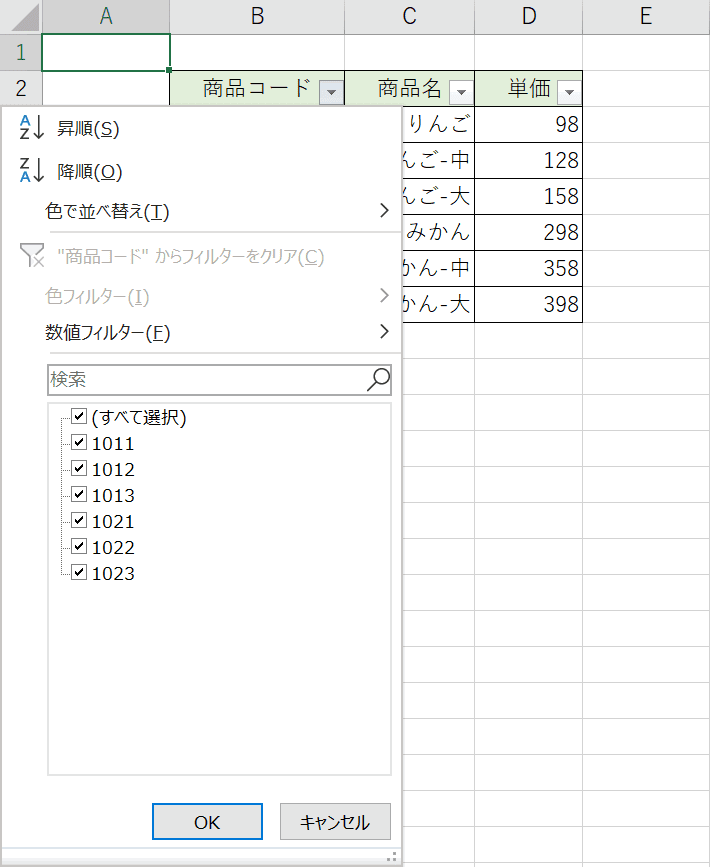Select column D header
Screen dimensions: 710x867
point(529,17)
